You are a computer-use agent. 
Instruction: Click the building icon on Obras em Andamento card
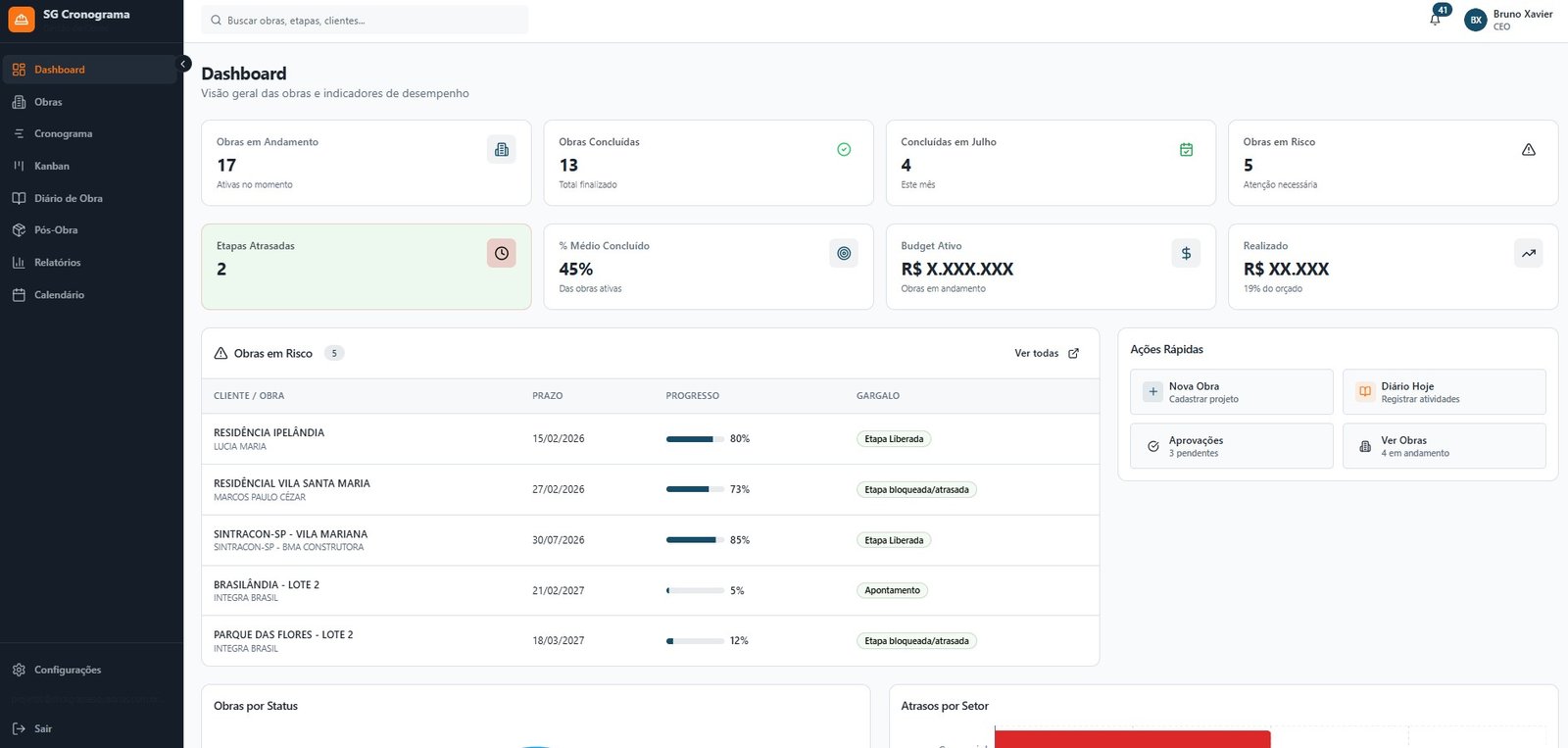502,149
